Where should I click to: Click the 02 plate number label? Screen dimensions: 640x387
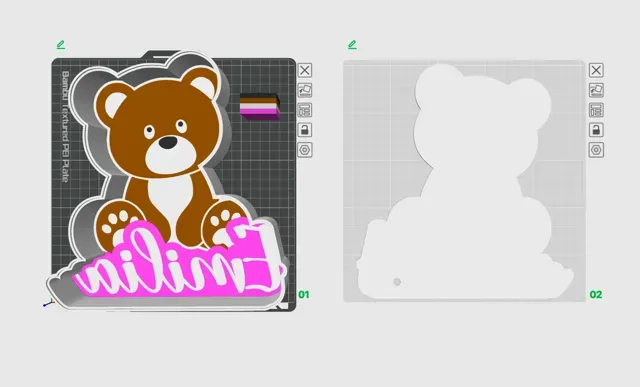tap(596, 294)
